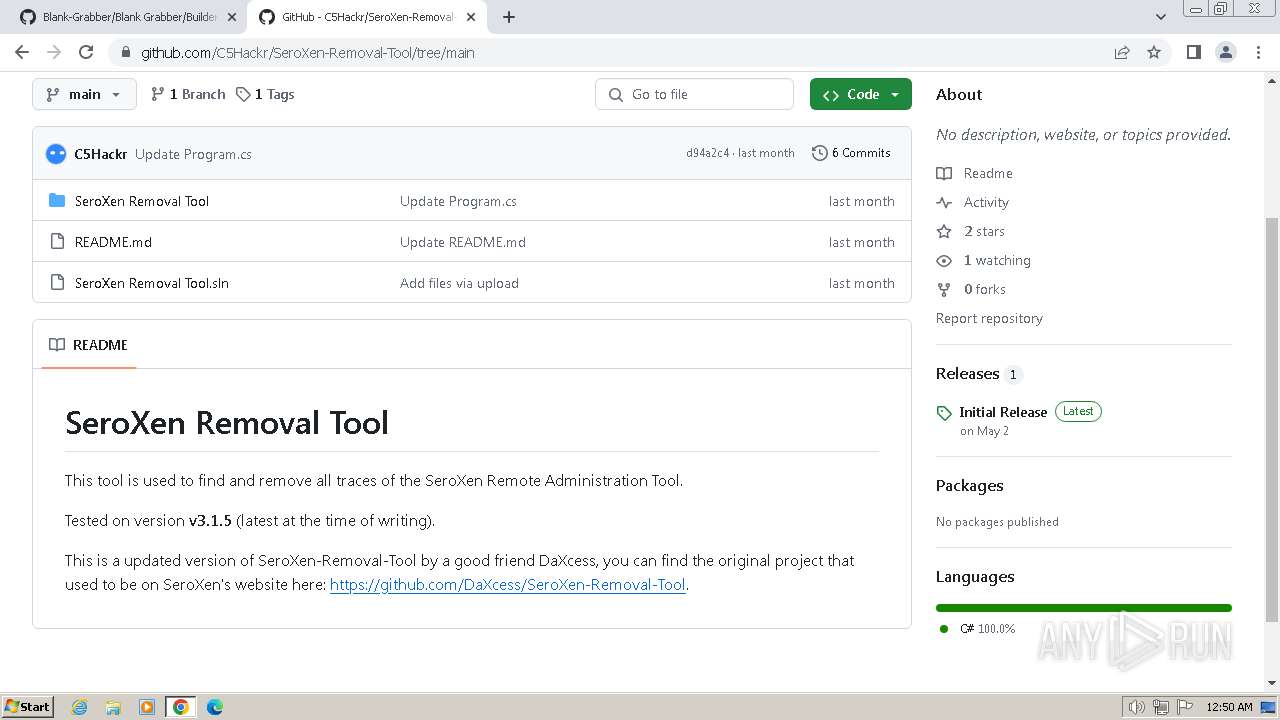Reload the current page
Viewport: 1280px width, 720px height.
pos(86,52)
